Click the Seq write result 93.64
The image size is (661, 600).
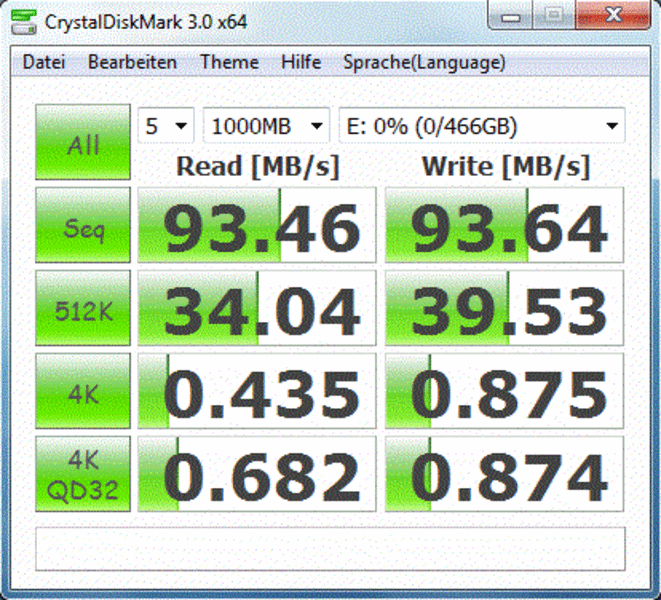pyautogui.click(x=504, y=225)
